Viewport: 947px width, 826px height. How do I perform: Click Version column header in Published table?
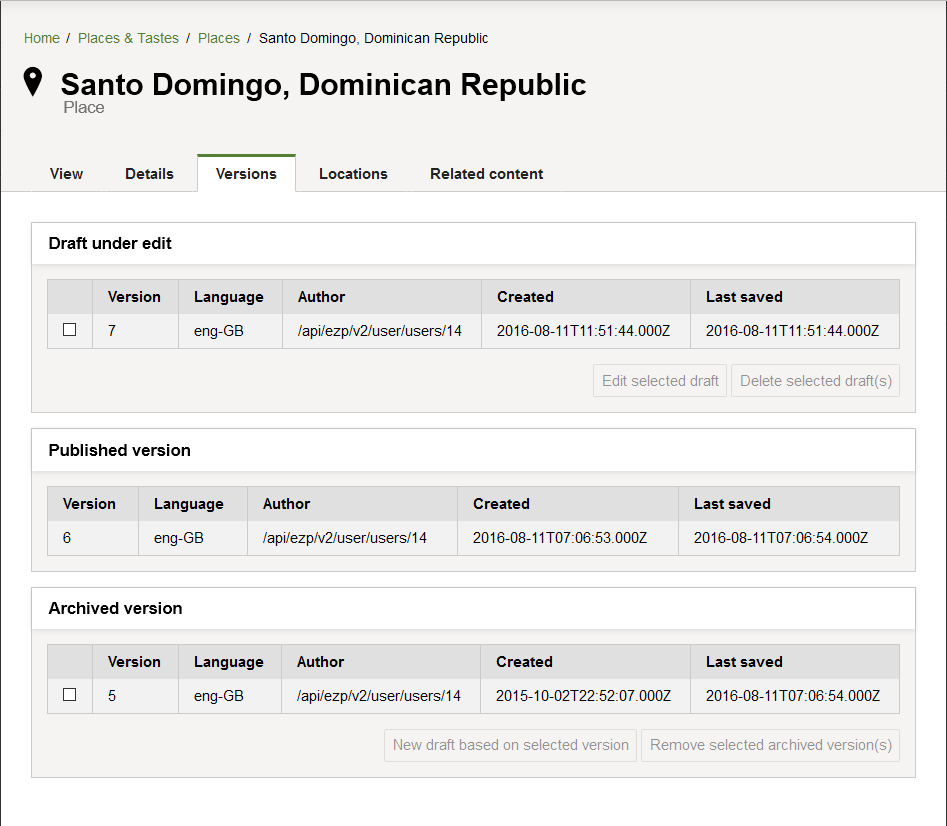click(x=89, y=504)
